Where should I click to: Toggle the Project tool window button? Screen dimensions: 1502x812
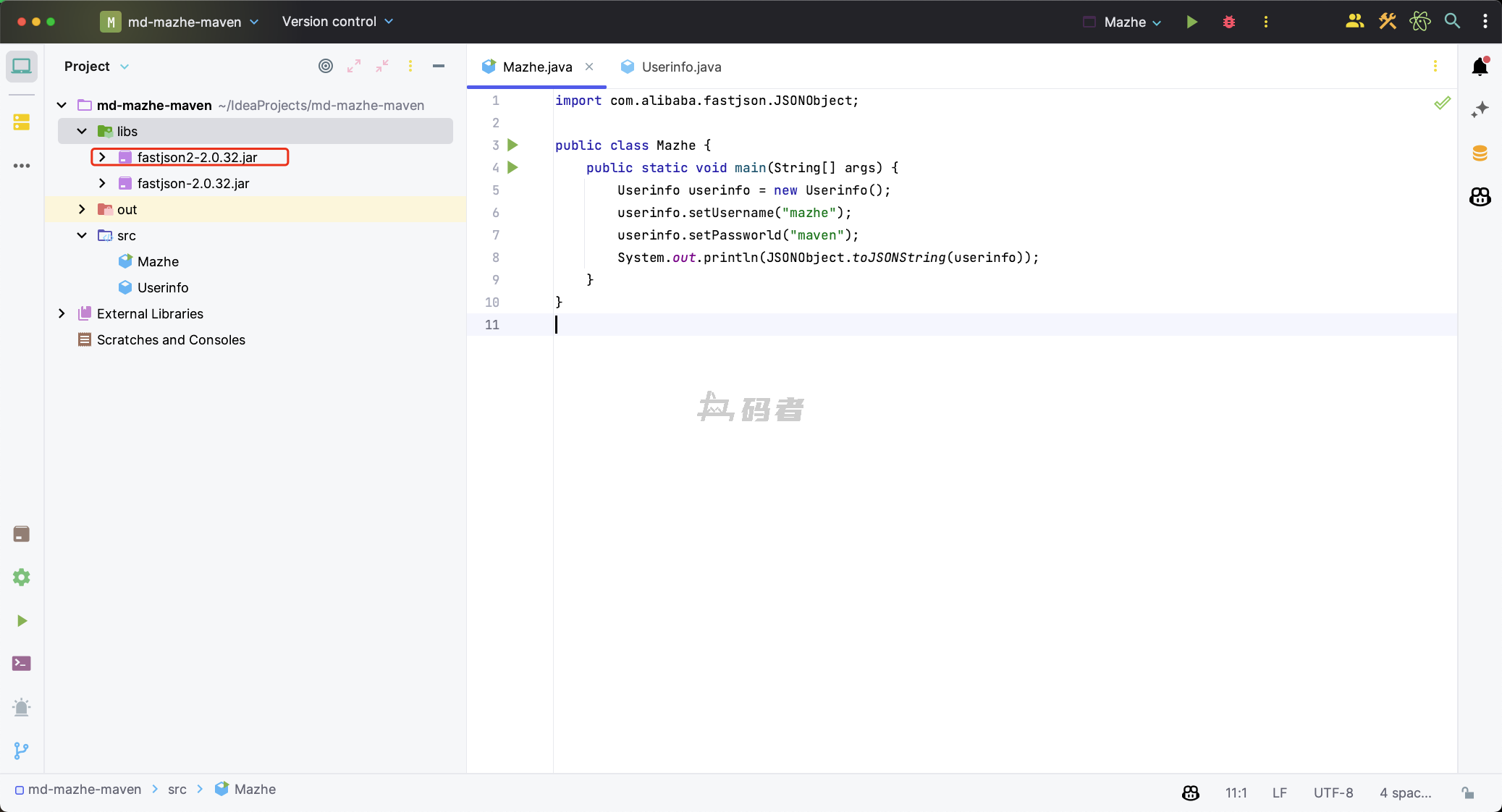pyautogui.click(x=22, y=67)
